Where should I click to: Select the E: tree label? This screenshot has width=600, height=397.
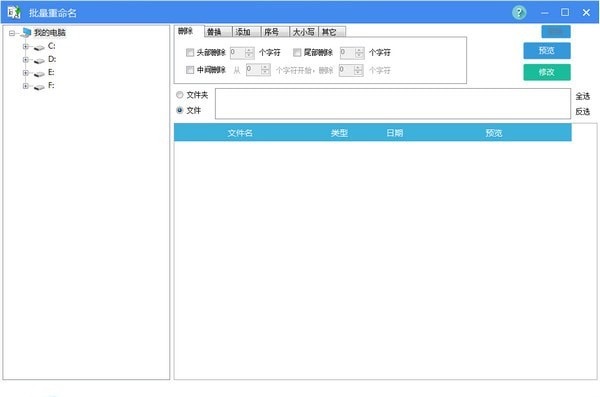[51, 72]
